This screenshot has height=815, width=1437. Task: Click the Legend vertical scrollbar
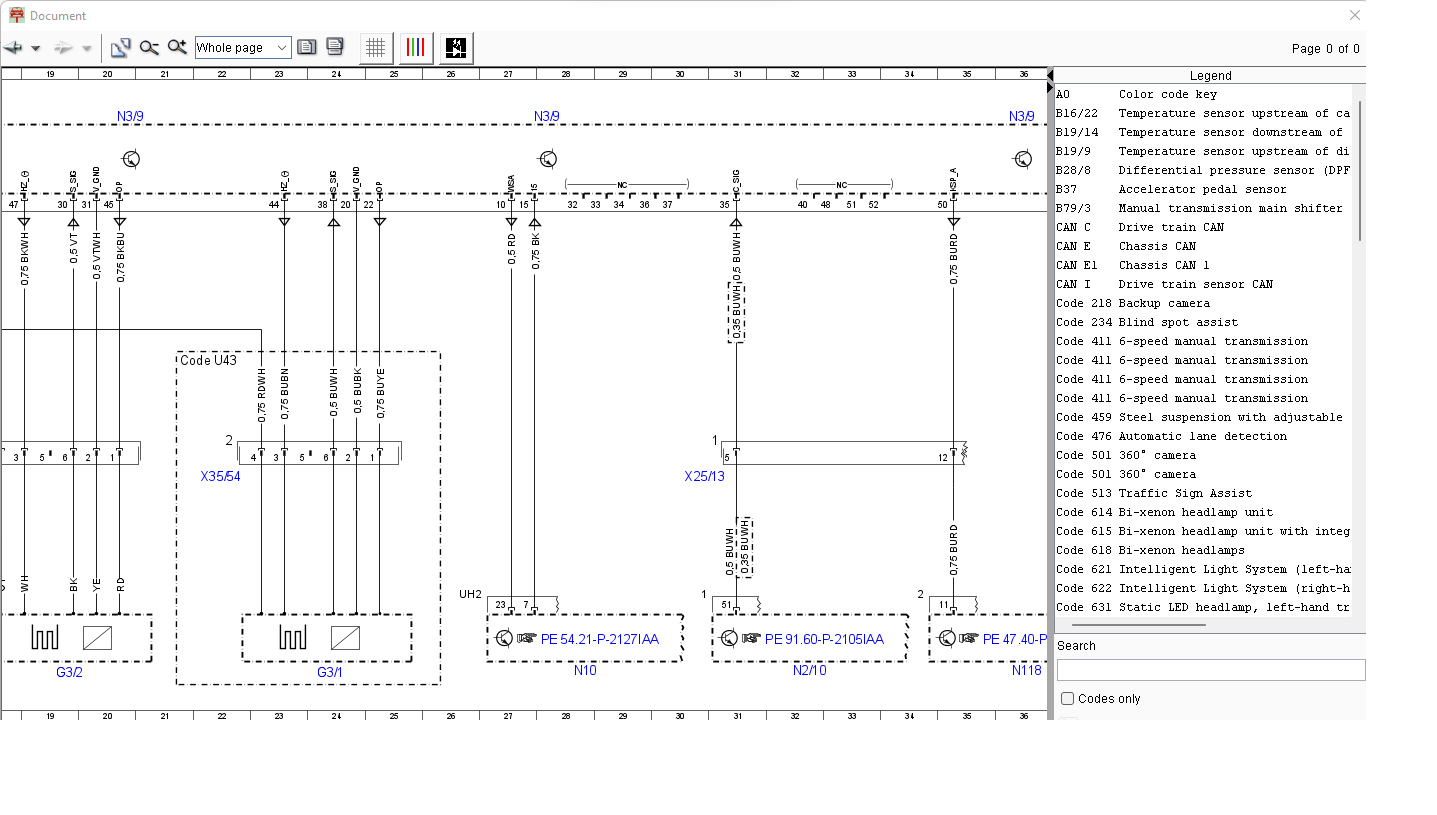click(1359, 170)
